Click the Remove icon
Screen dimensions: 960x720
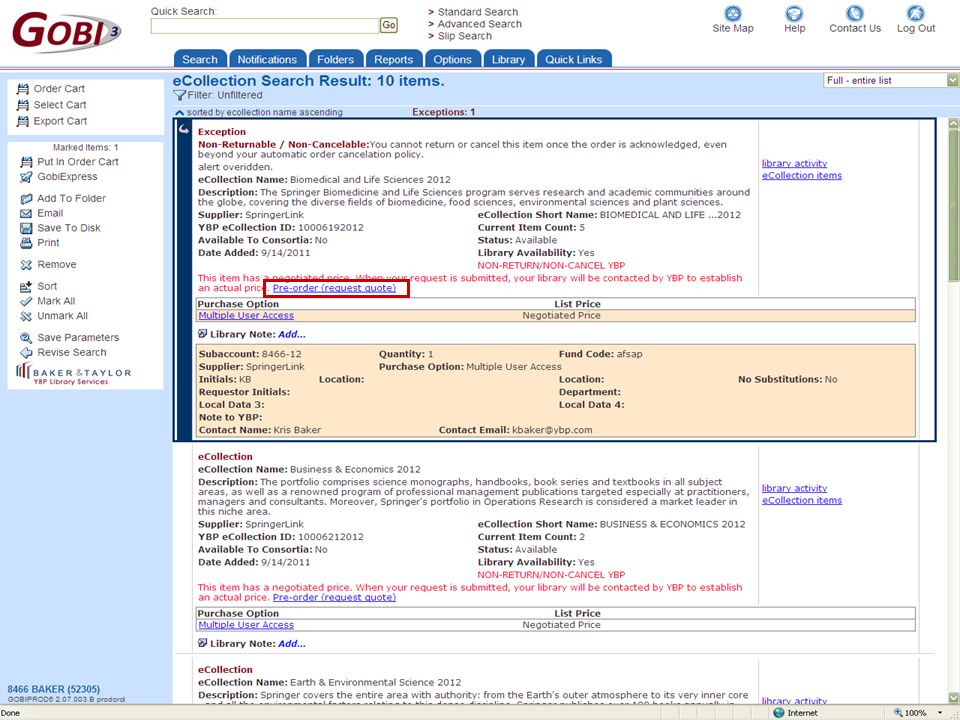coord(26,265)
